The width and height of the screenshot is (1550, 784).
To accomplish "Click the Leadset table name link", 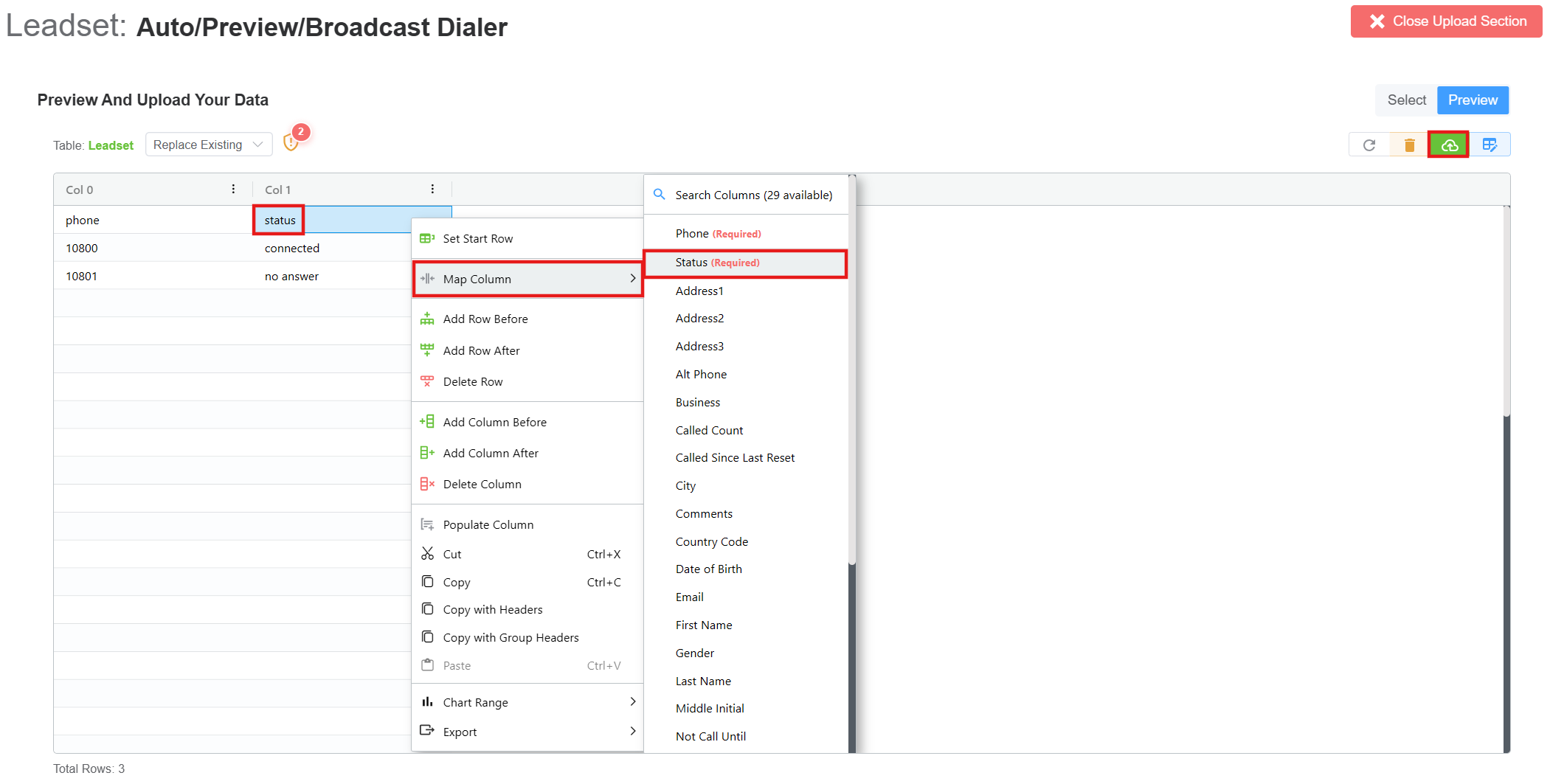I will pos(111,146).
